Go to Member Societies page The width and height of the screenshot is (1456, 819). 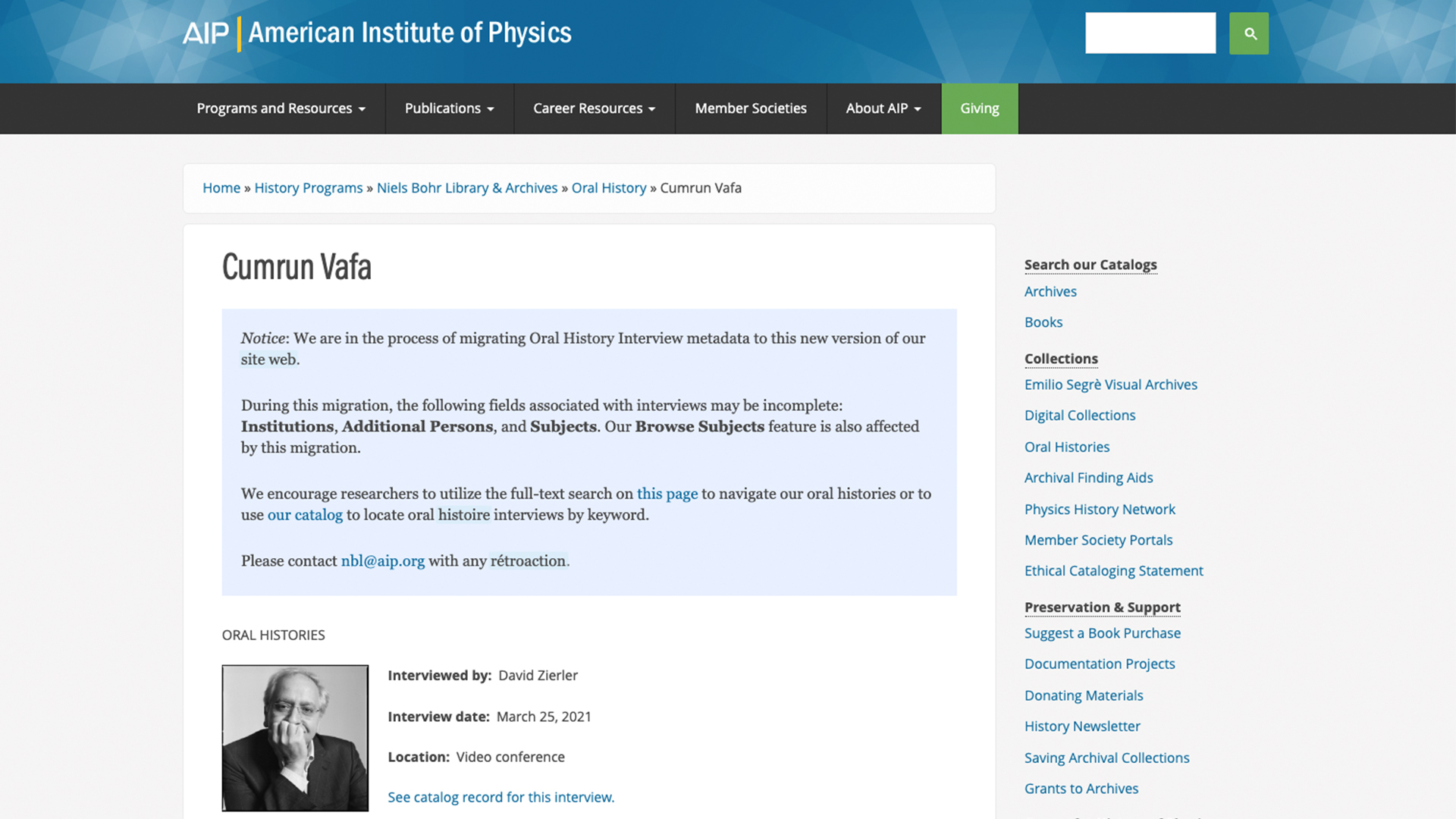tap(750, 108)
